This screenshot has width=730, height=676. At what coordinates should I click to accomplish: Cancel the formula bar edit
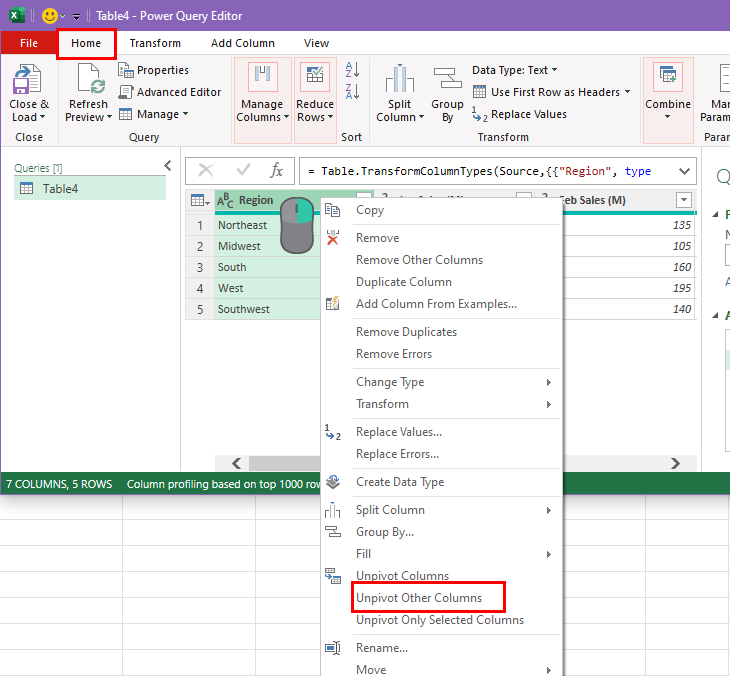[206, 170]
